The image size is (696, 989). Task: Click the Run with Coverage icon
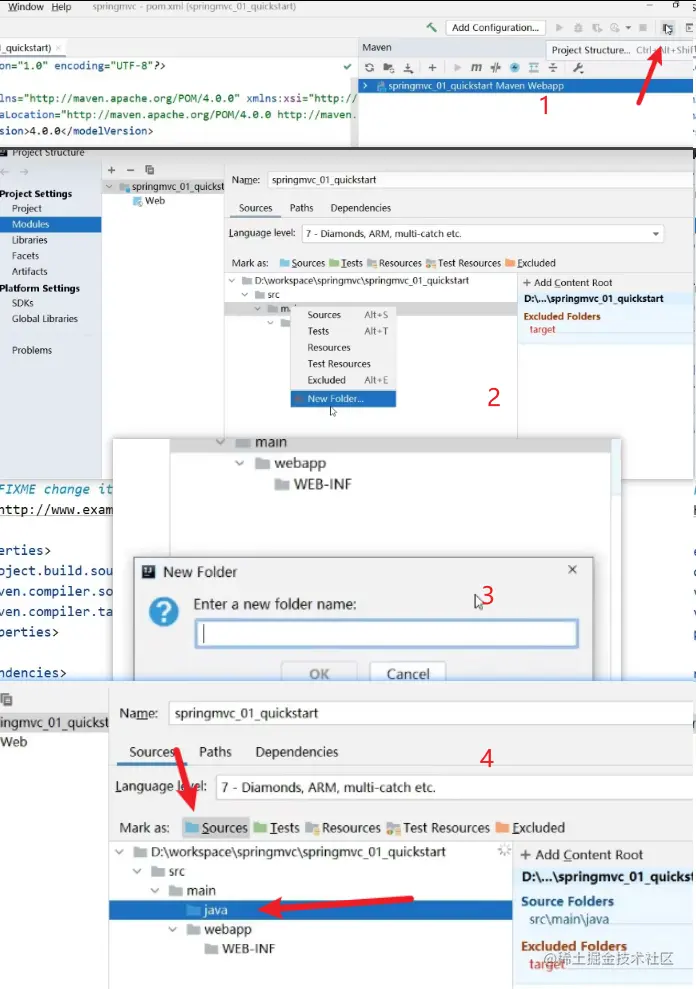(x=596, y=28)
